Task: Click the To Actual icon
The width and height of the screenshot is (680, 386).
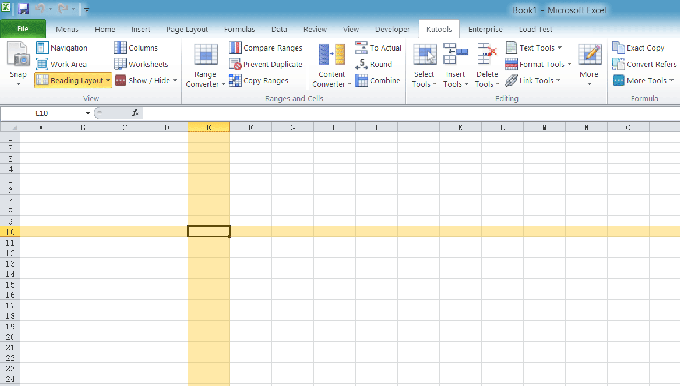Action: click(361, 48)
